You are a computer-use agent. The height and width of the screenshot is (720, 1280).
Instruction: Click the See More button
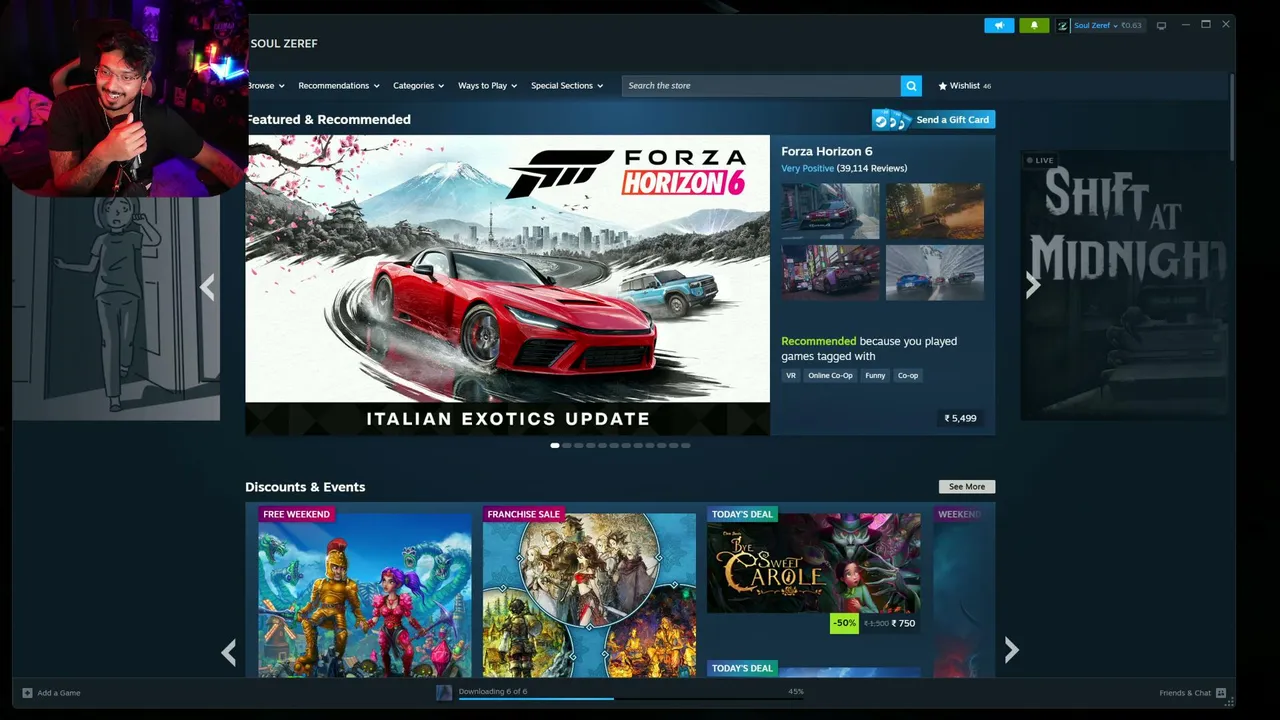coord(967,487)
